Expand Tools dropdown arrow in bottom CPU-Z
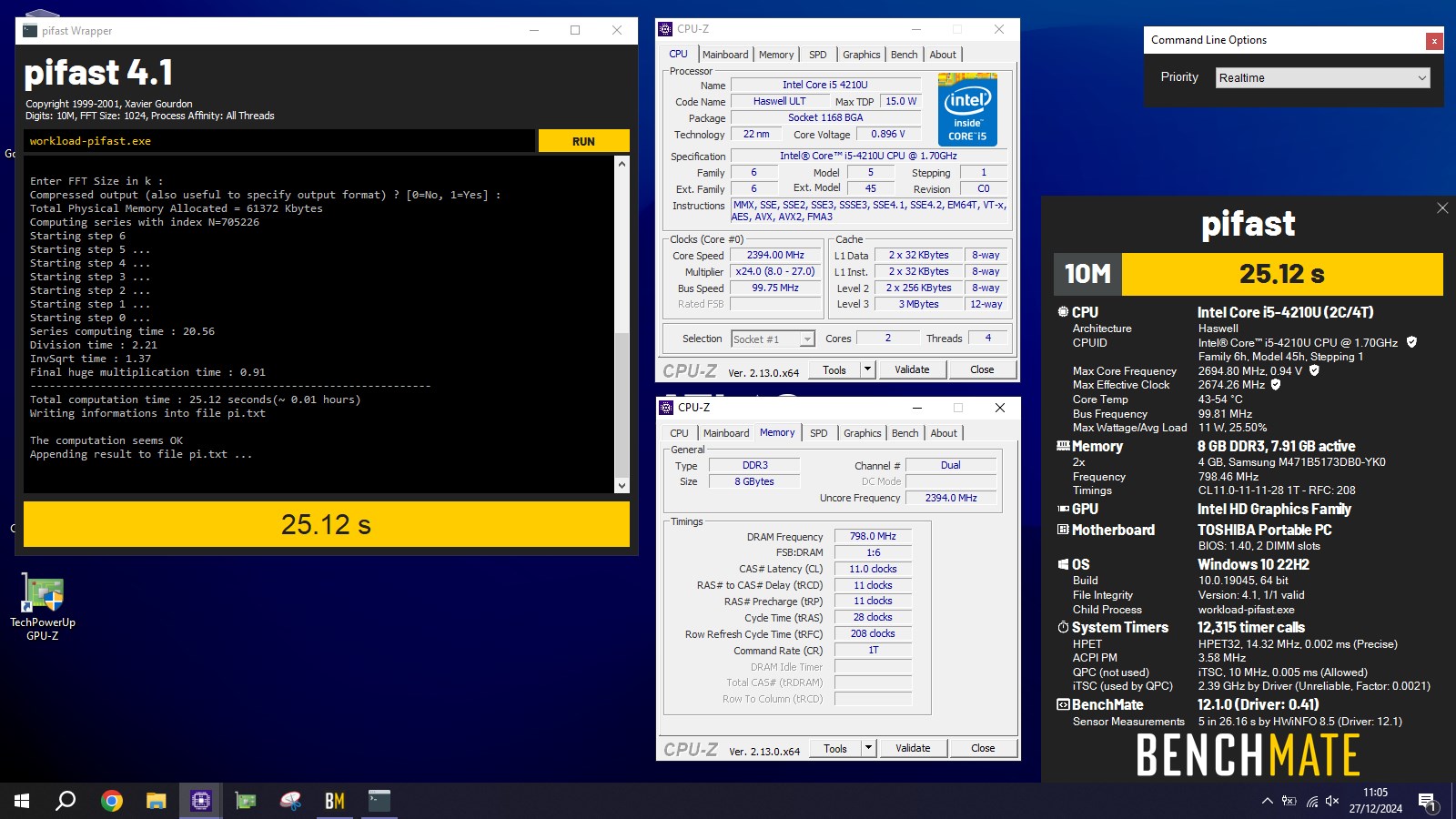Viewport: 1456px width, 819px height. 868,748
